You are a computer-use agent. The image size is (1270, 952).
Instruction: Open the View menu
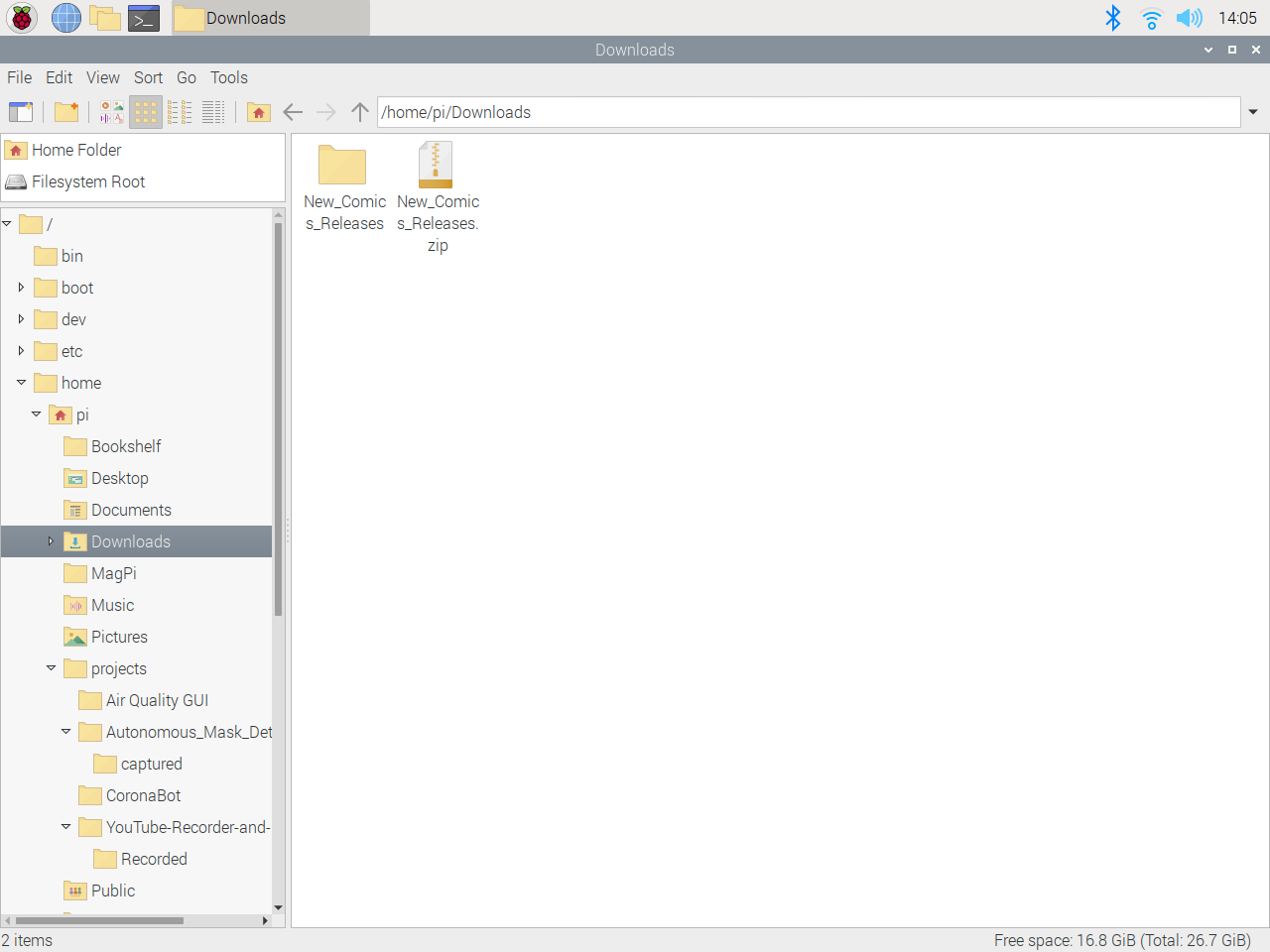click(103, 77)
